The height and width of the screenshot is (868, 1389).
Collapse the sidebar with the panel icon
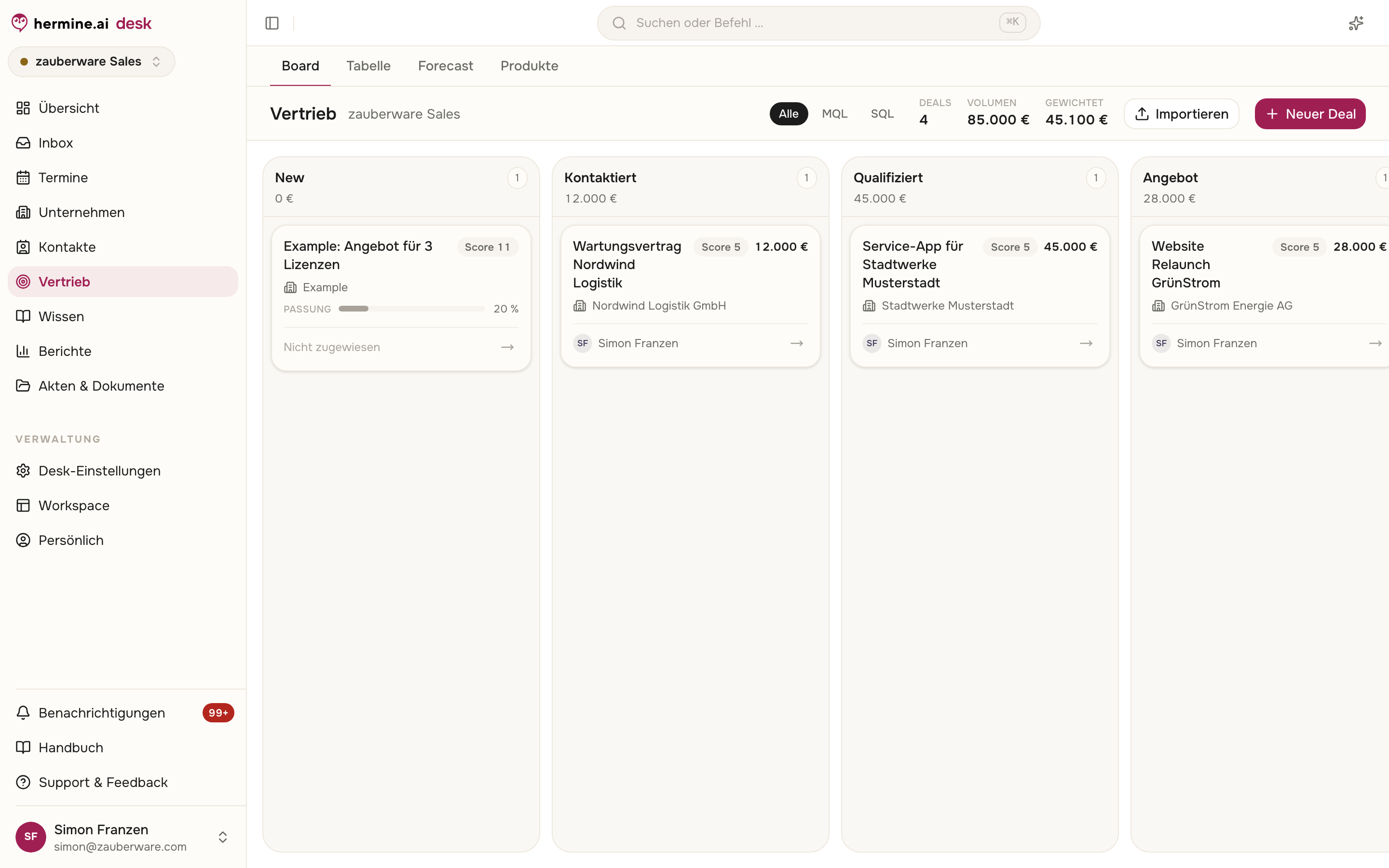click(272, 23)
